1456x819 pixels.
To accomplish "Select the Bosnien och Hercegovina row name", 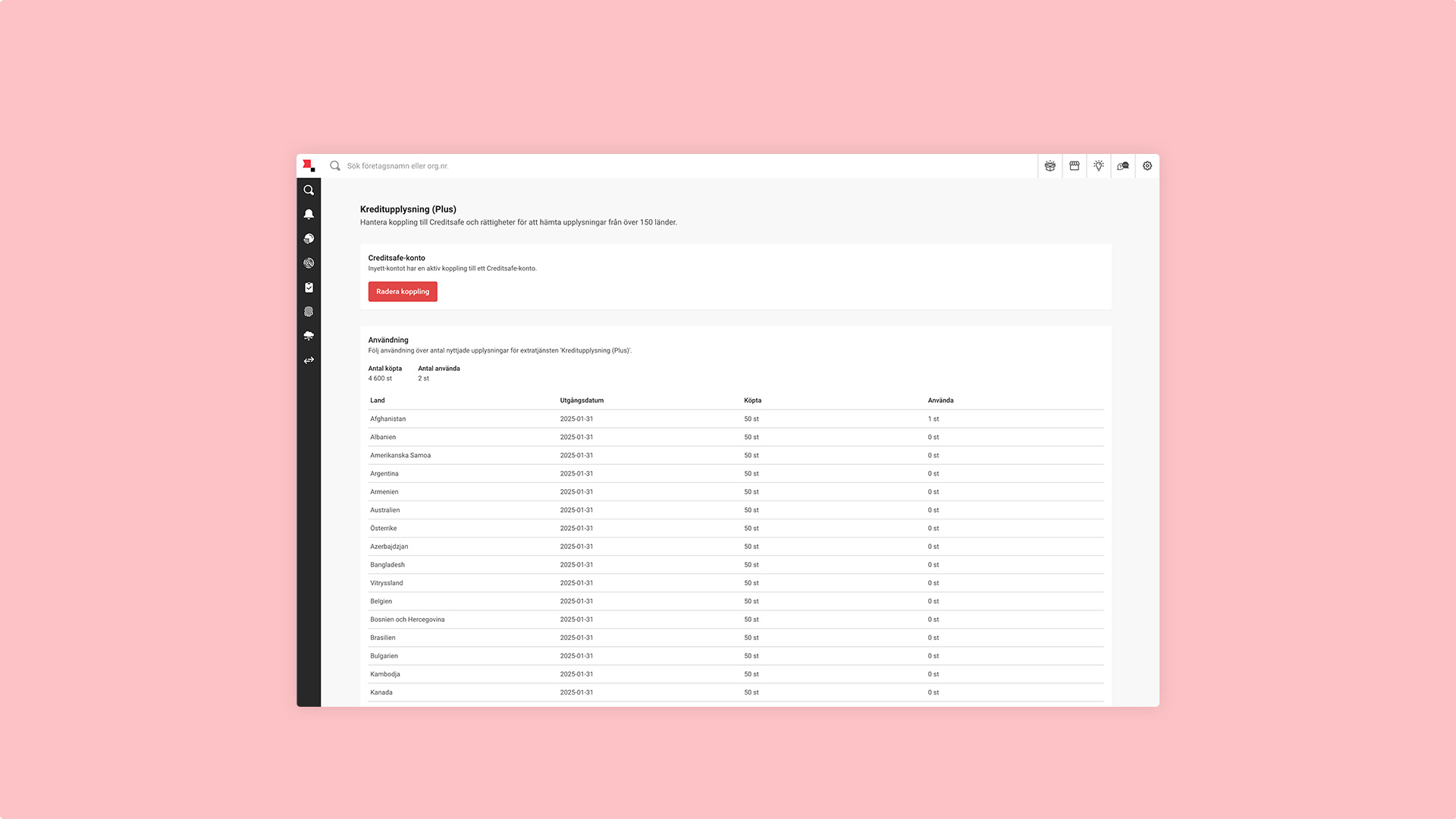I will click(407, 620).
